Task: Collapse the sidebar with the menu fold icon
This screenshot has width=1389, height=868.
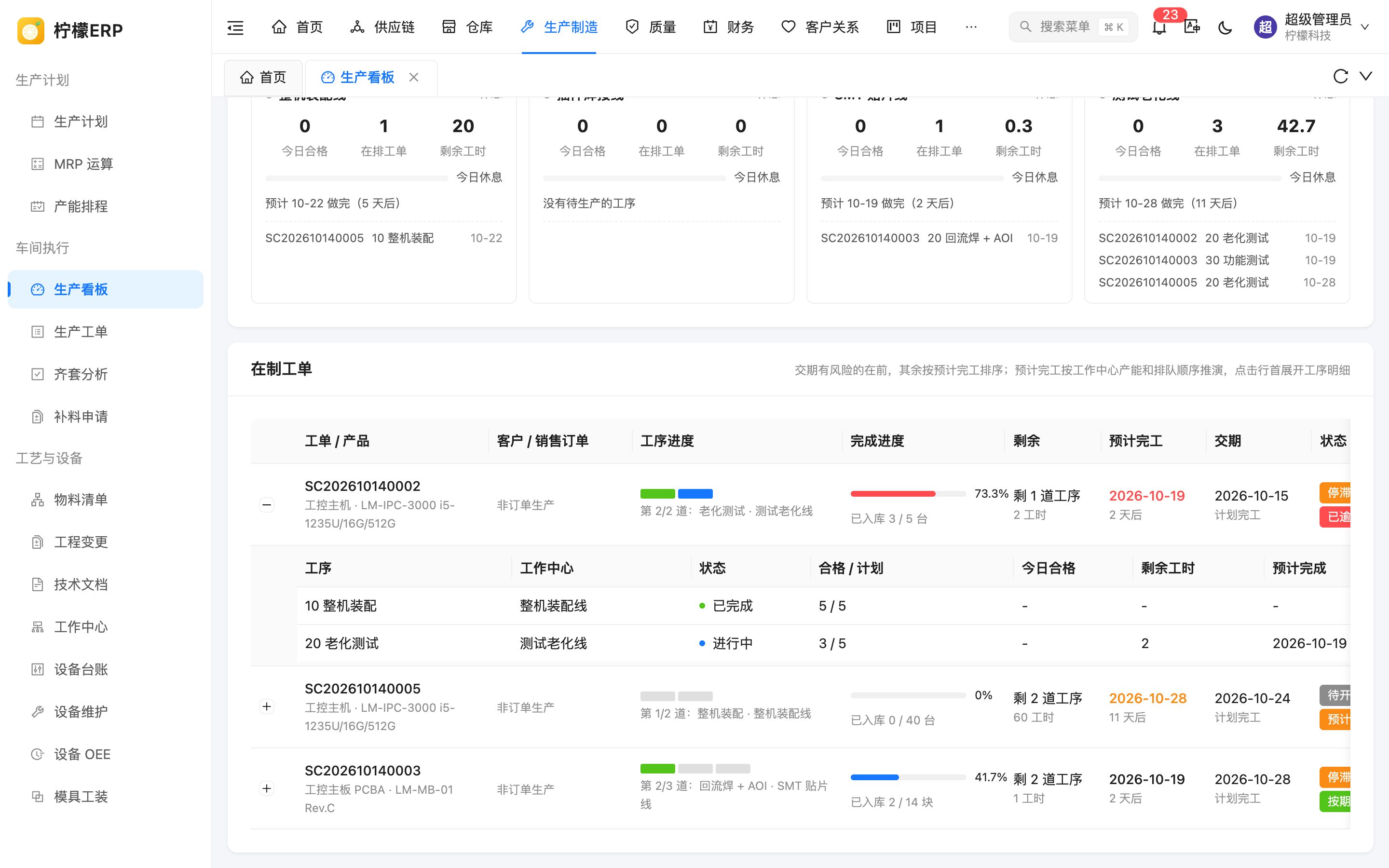Action: pyautogui.click(x=235, y=27)
